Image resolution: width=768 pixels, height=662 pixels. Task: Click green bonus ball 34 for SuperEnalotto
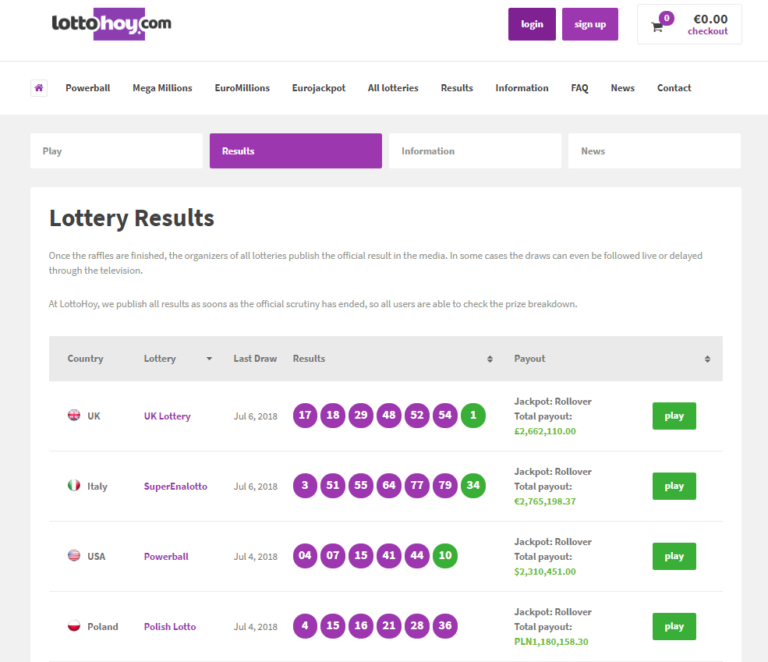coord(473,486)
